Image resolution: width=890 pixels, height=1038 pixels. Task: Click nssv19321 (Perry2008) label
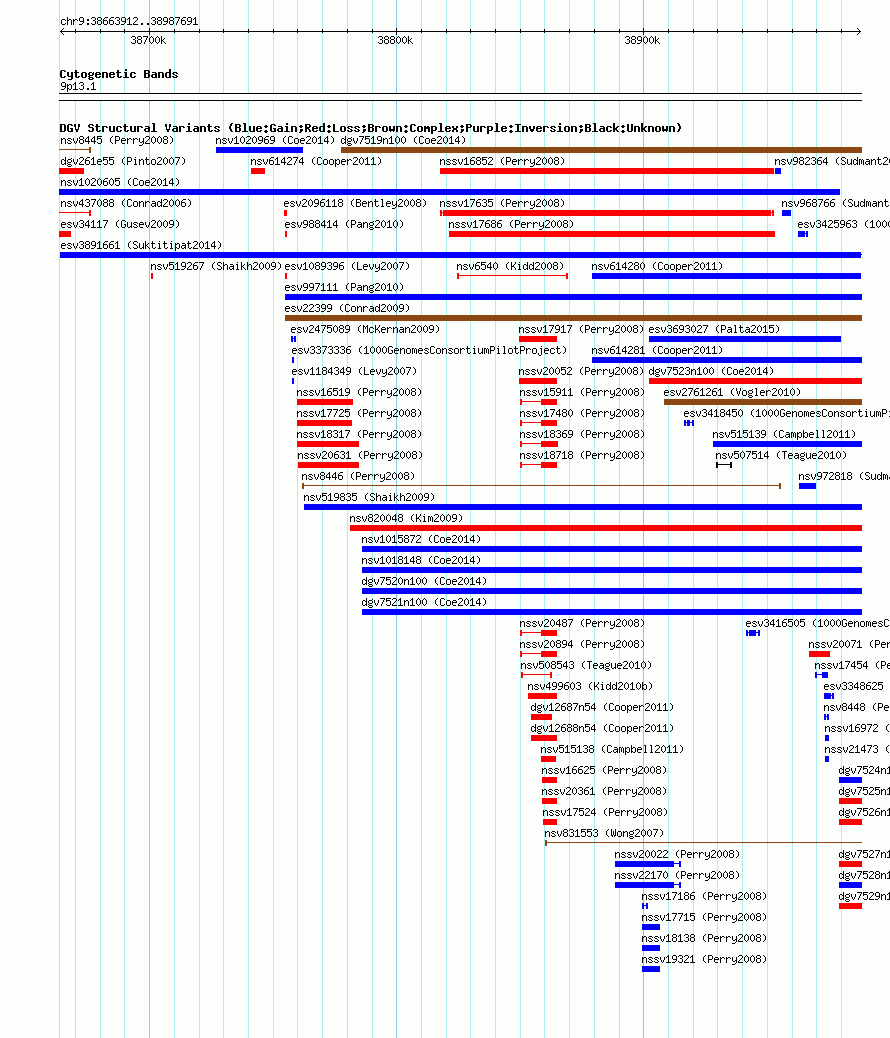(x=704, y=959)
